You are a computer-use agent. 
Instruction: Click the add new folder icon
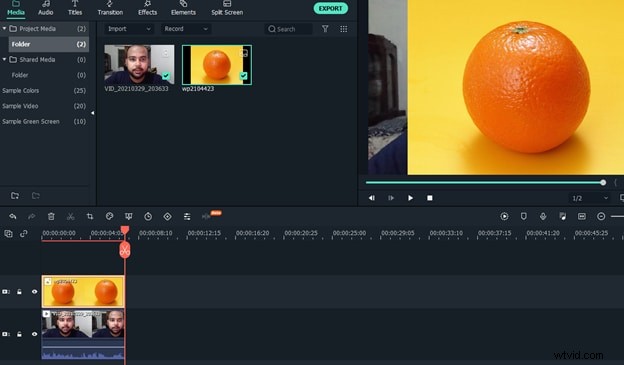[15, 195]
